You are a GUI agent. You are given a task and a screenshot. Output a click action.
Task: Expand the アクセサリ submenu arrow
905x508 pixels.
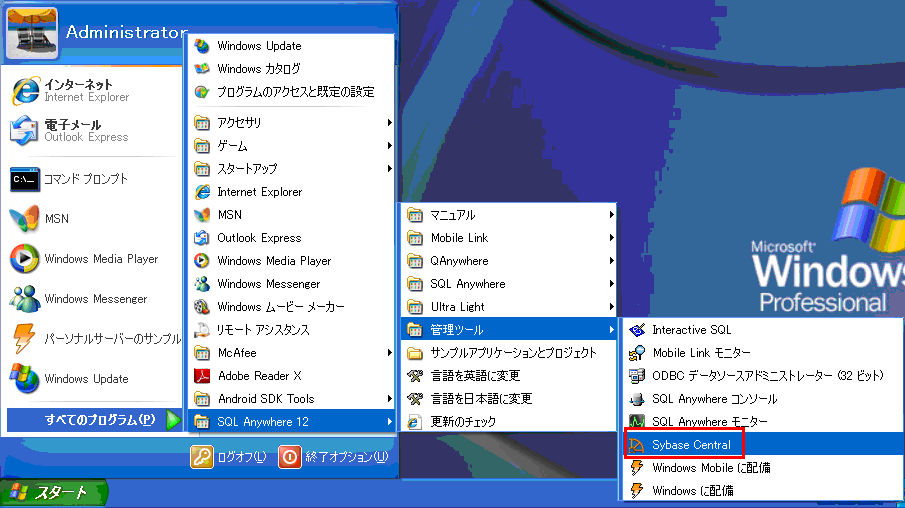coord(389,123)
